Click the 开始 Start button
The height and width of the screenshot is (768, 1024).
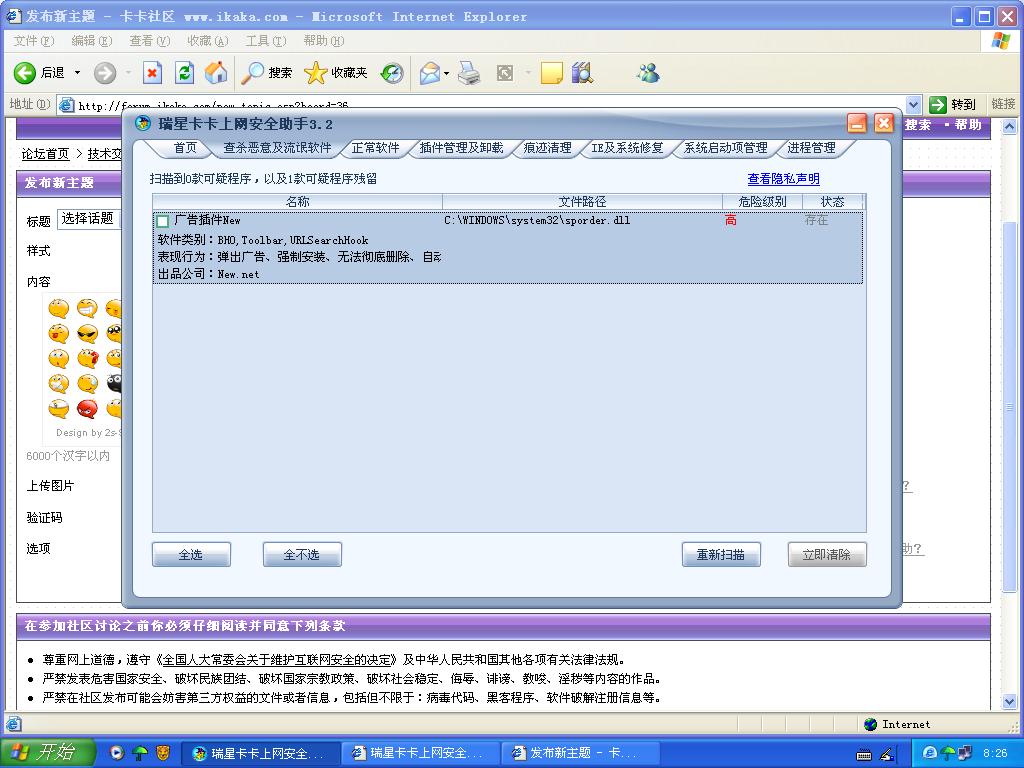tap(48, 752)
